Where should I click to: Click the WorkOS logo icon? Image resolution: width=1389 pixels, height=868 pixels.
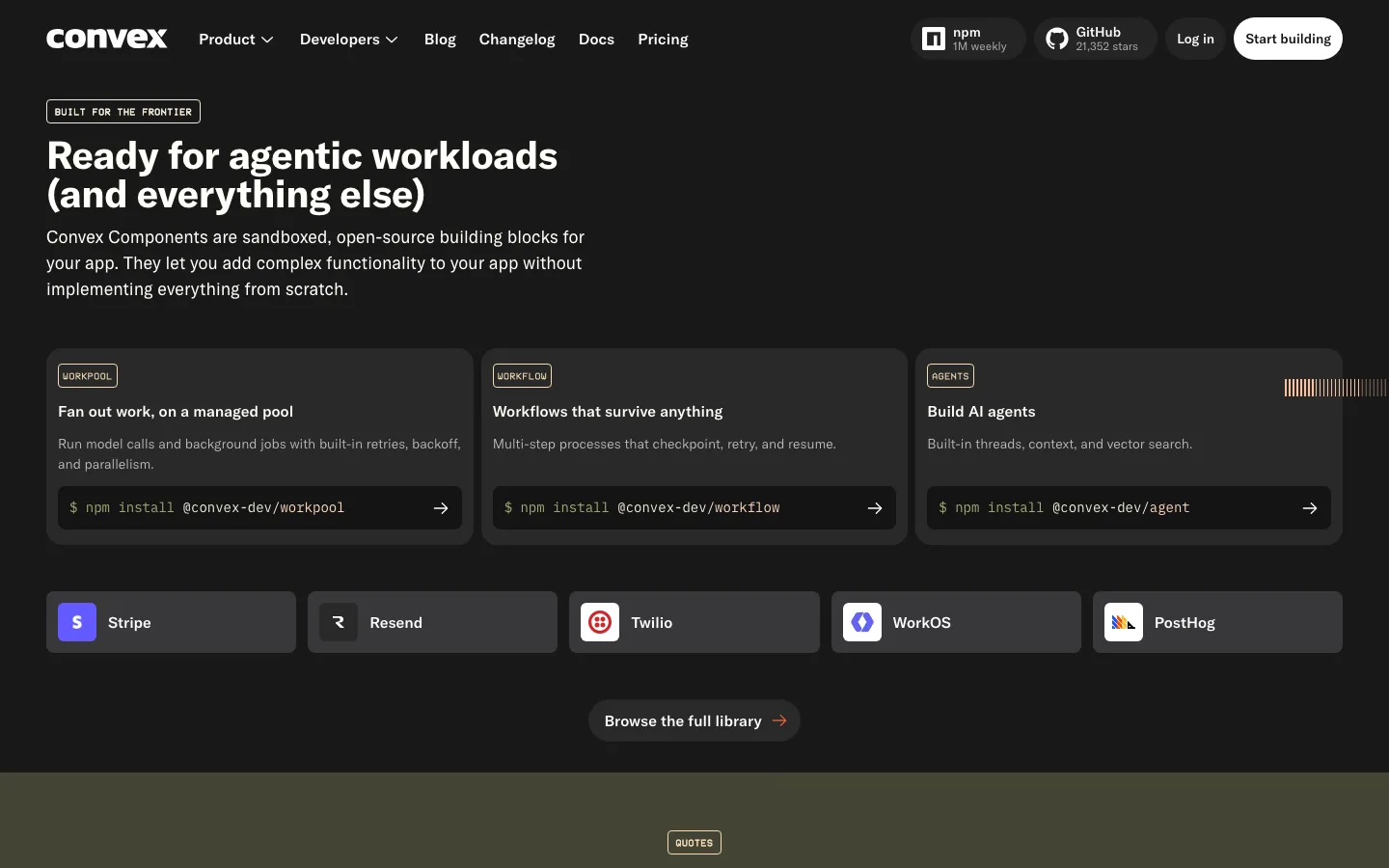coord(862,622)
